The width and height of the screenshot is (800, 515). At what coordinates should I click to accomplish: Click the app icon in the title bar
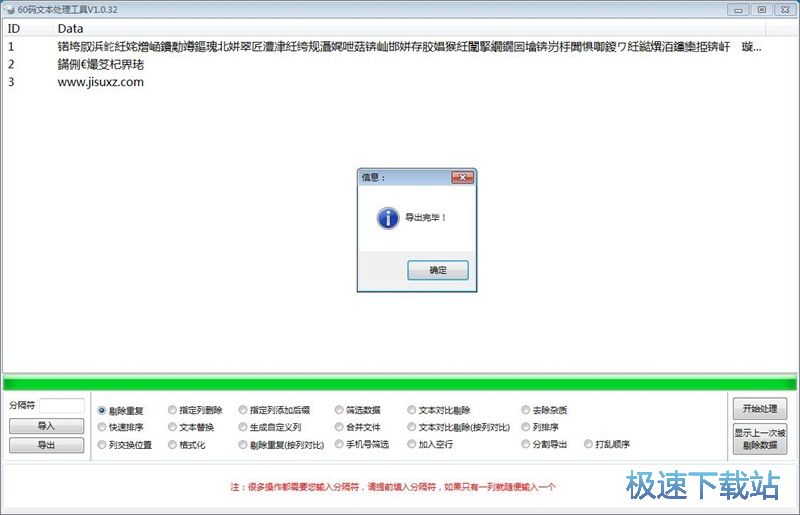pos(10,10)
